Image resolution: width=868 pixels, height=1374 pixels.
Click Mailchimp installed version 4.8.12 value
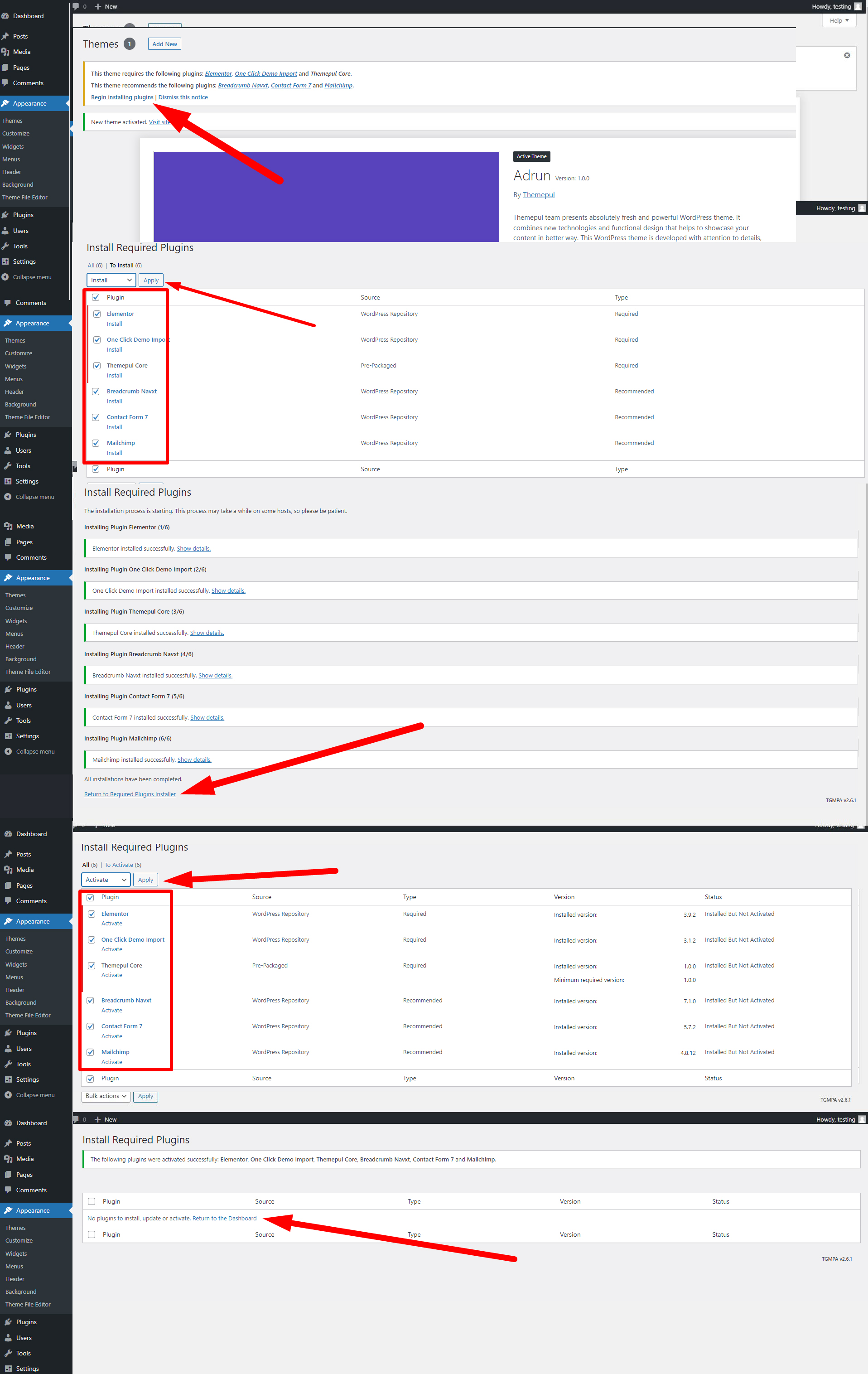(688, 1053)
